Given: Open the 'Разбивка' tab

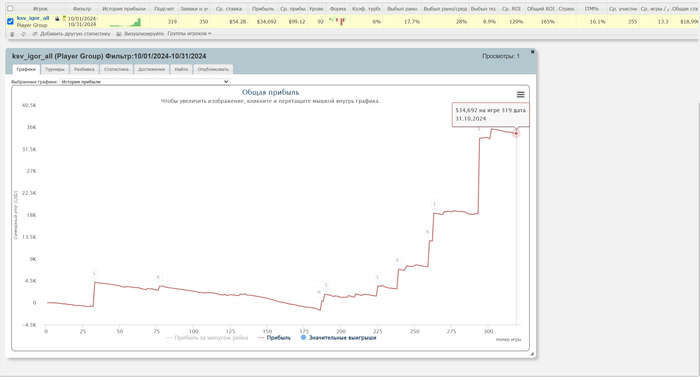Looking at the screenshot, I should (84, 69).
